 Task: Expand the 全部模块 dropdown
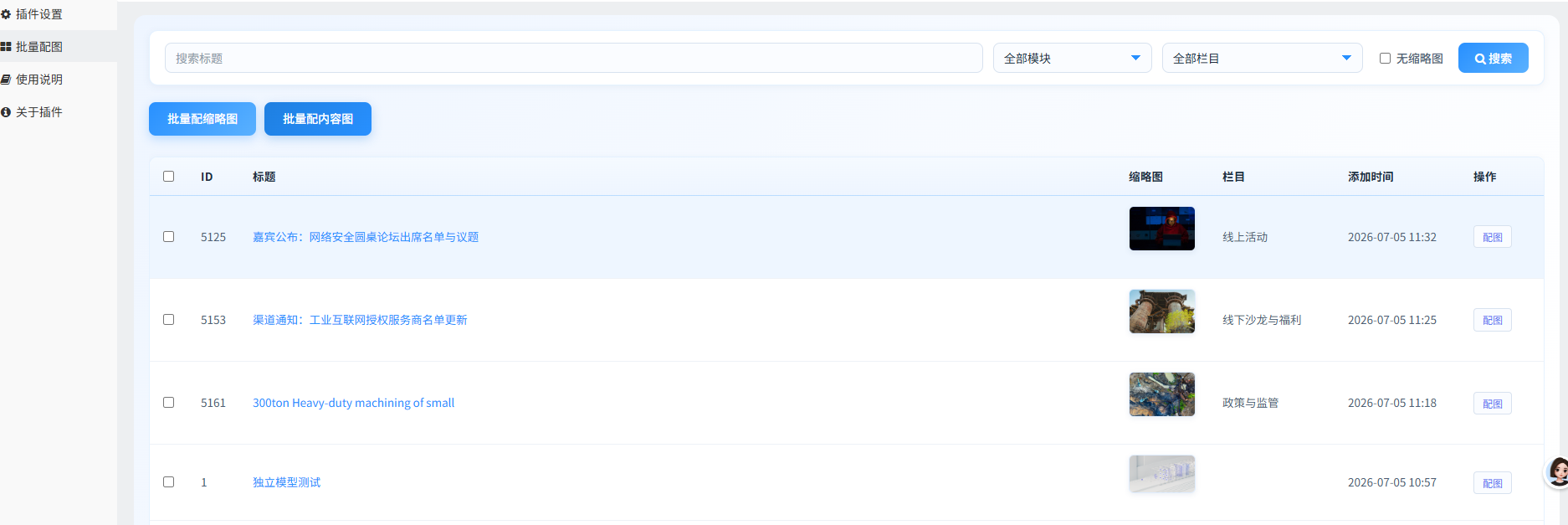coord(1073,58)
